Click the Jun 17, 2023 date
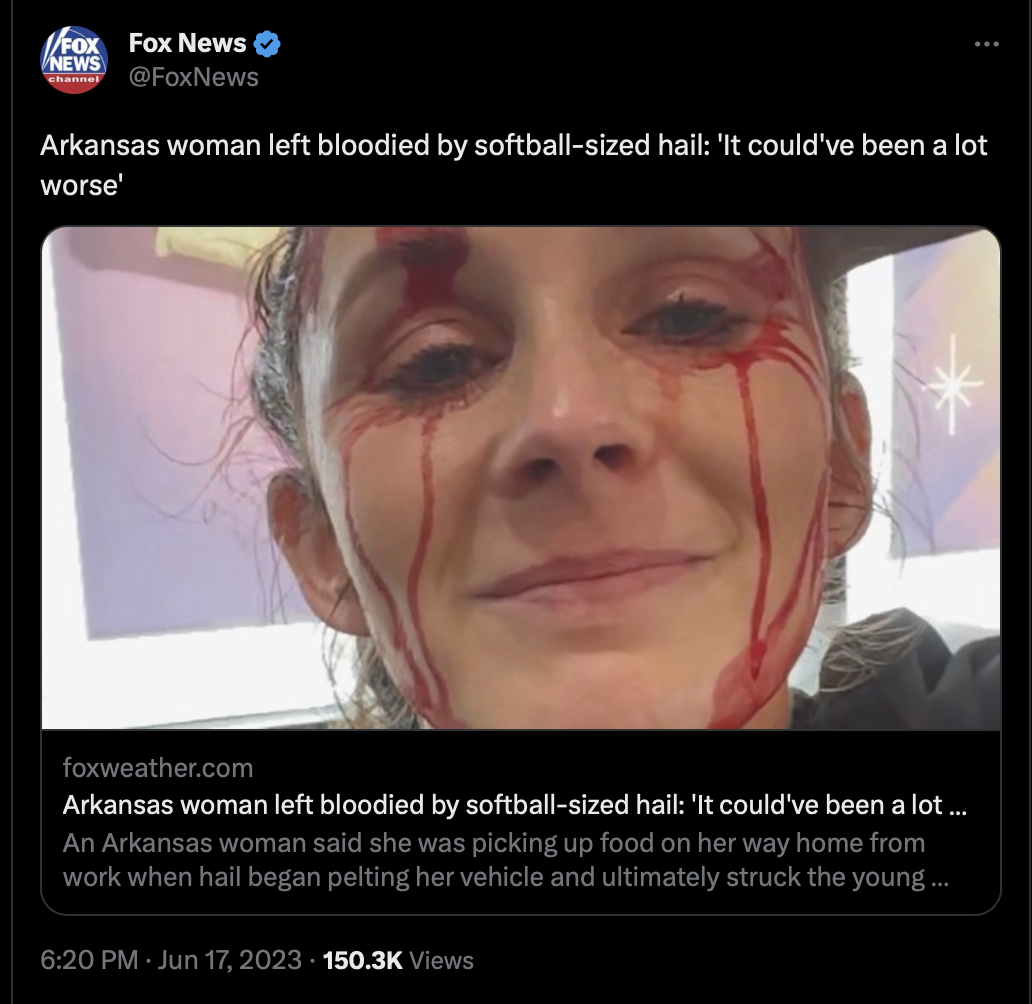The height and width of the screenshot is (1004, 1032). point(229,960)
